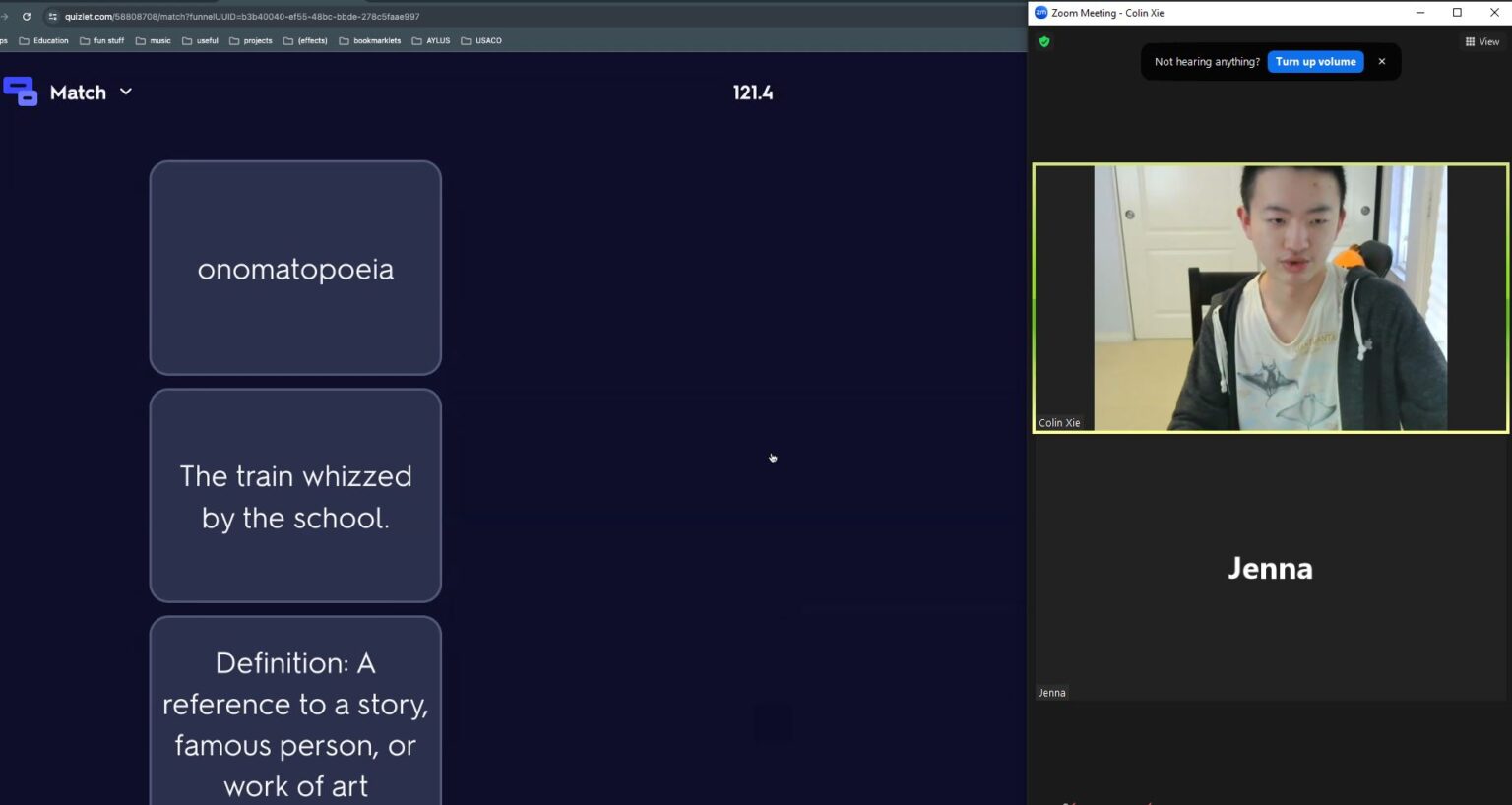Click the Quizlet Match logo icon
The width and height of the screenshot is (1512, 805).
click(x=20, y=92)
